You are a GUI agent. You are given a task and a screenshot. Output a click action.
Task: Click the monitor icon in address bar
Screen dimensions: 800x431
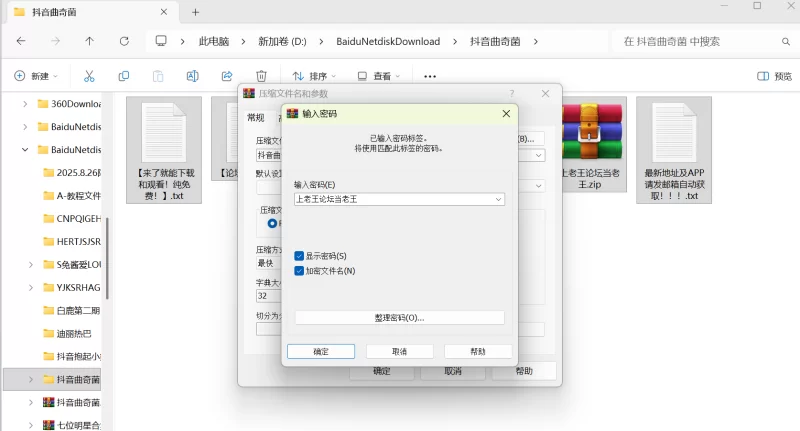tap(161, 41)
